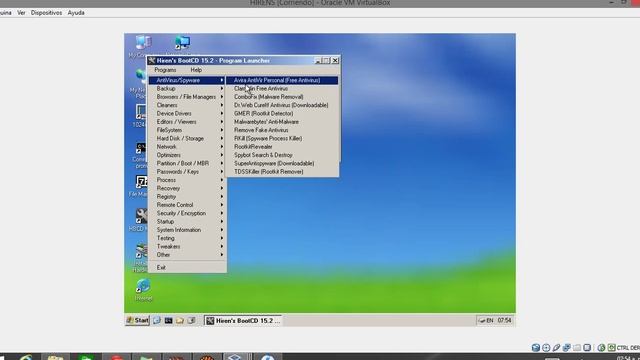This screenshot has height=360, width=640.
Task: Open Partition / Boot / MBR category
Action: pyautogui.click(x=187, y=163)
